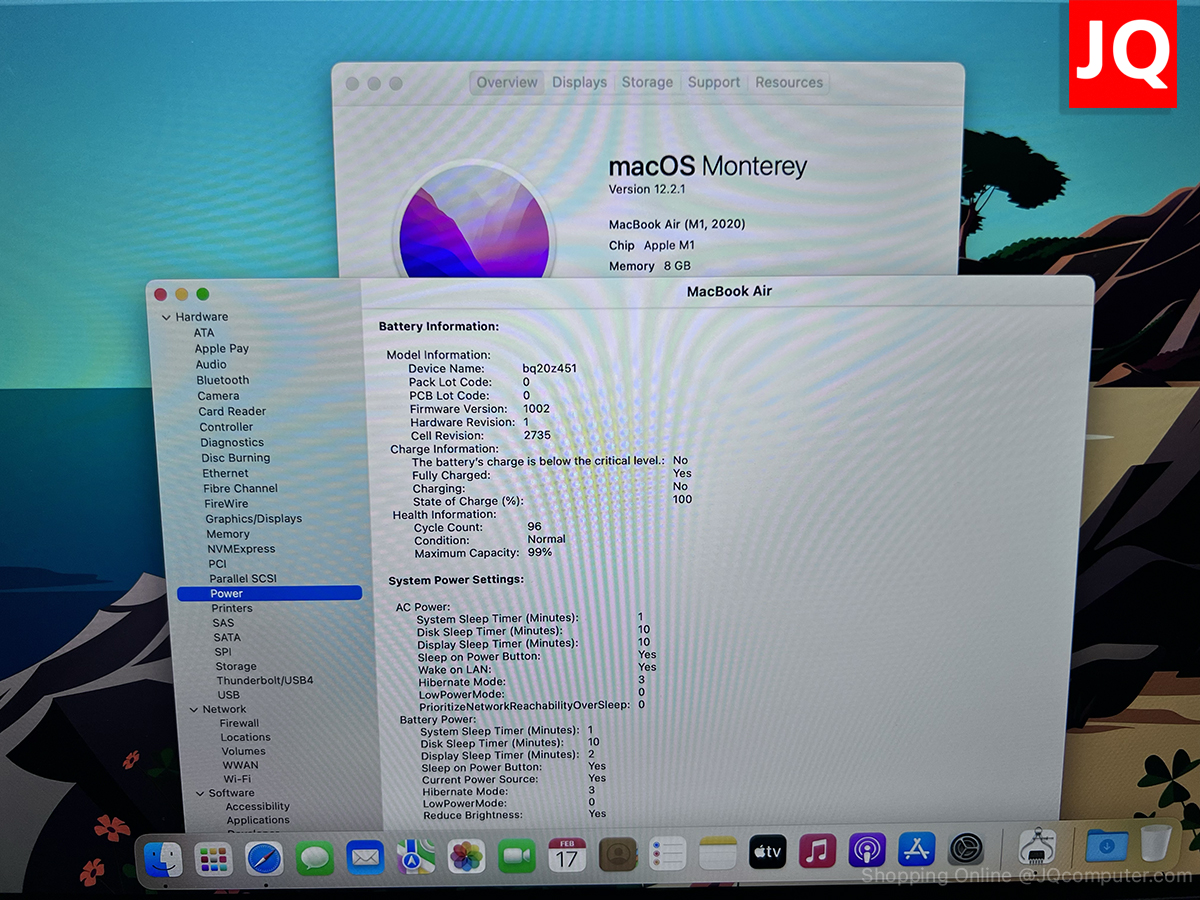1200x900 pixels.
Task: Open the App Store in the Dock
Action: [916, 849]
